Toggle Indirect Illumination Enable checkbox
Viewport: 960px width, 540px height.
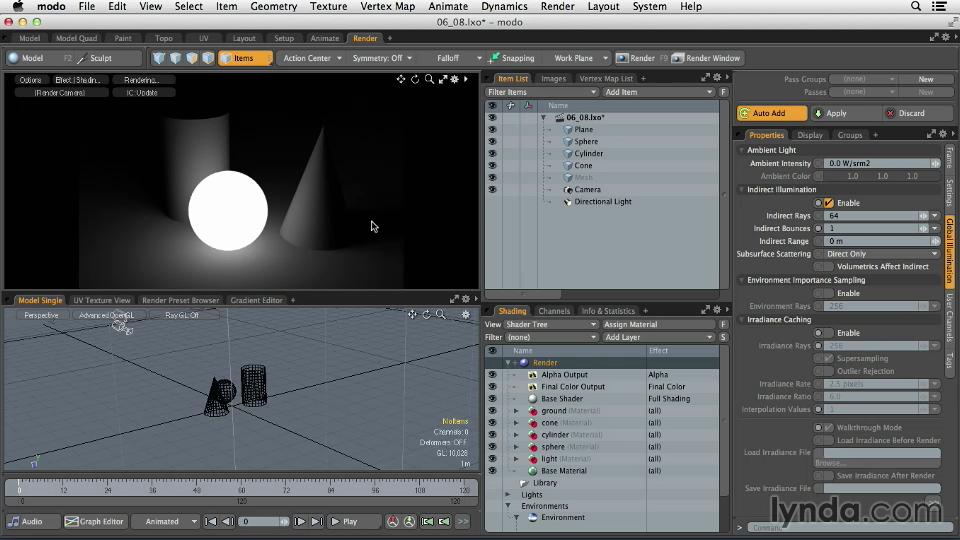[x=829, y=203]
